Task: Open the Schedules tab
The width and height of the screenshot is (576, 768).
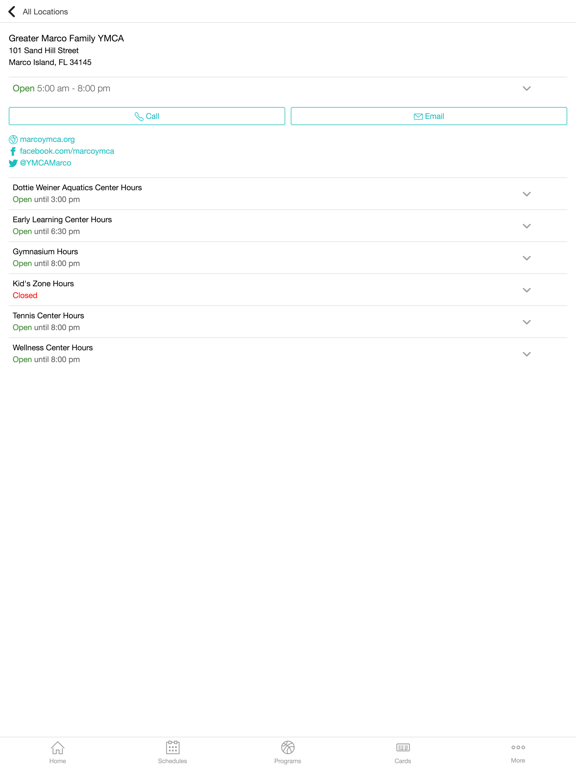Action: click(172, 752)
